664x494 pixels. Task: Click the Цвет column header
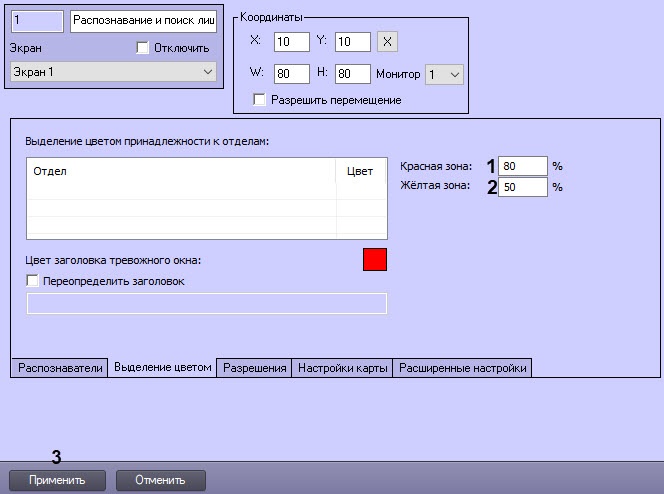[x=360, y=171]
